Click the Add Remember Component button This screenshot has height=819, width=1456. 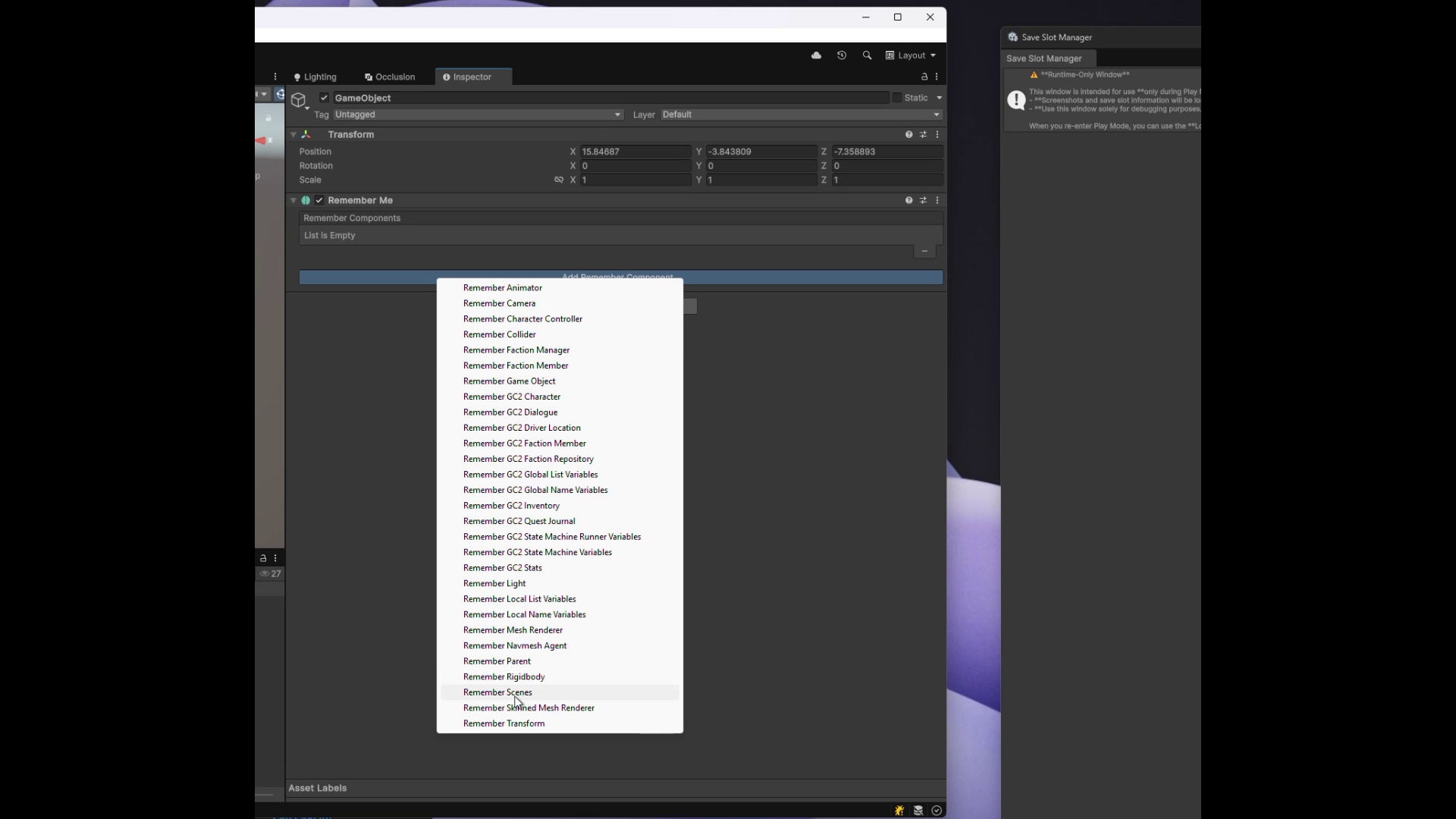620,278
